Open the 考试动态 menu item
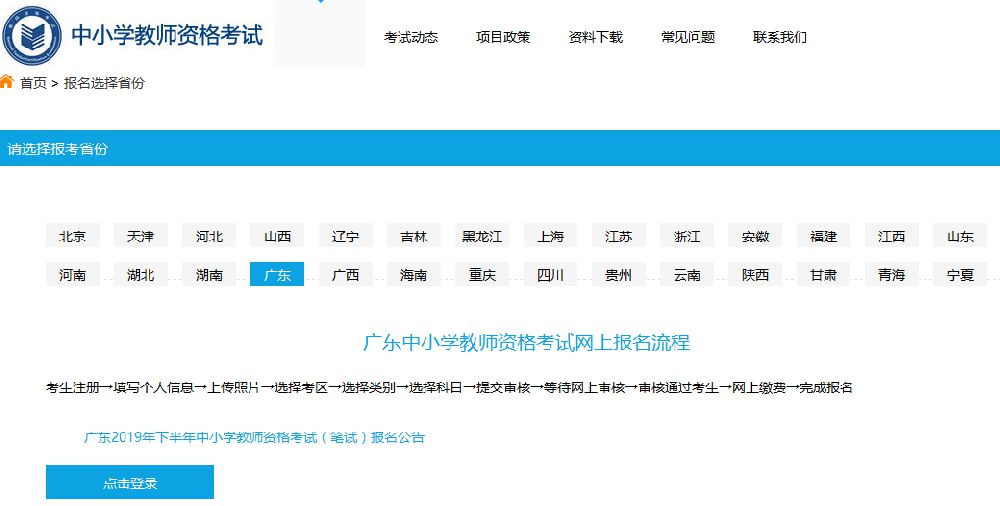This screenshot has width=1000, height=506. 411,37
